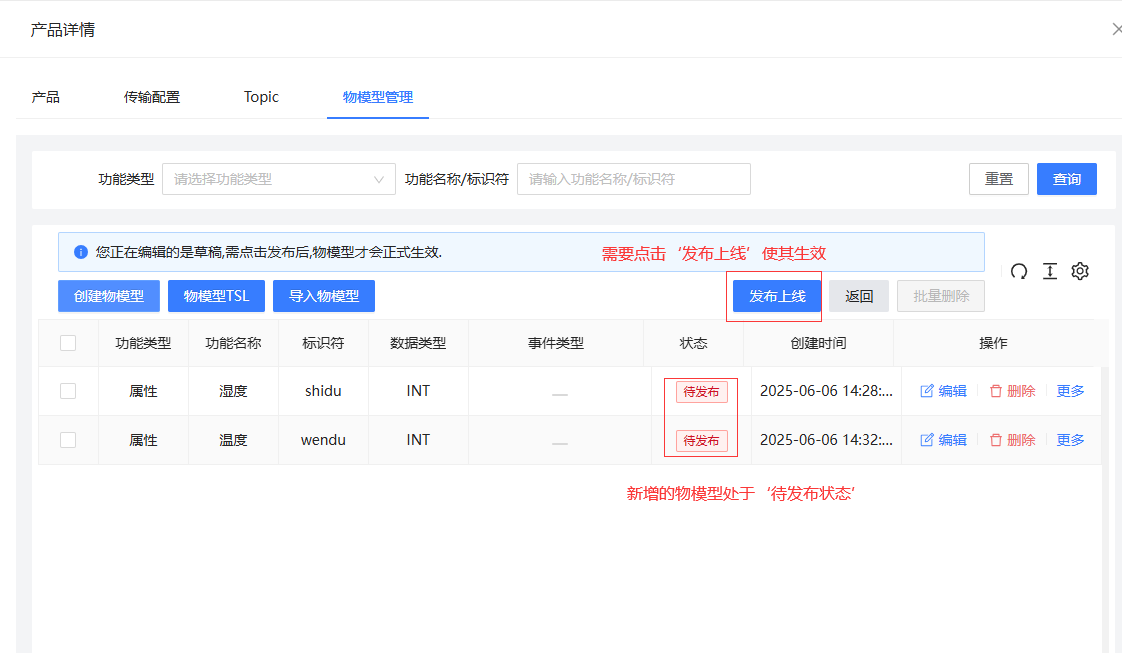The image size is (1122, 653).
Task: Open the 功能类型 dropdown
Action: pyautogui.click(x=279, y=179)
